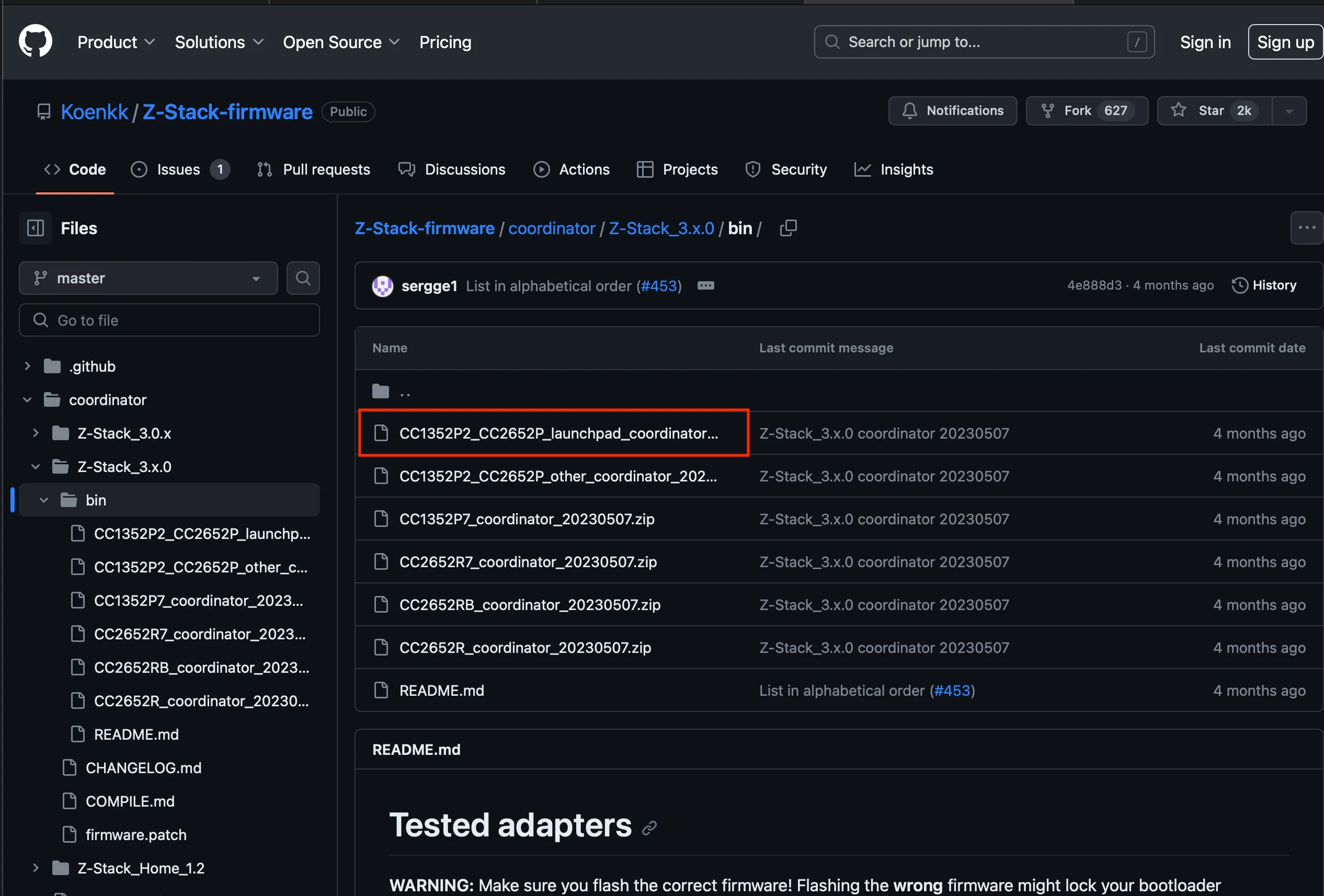Viewport: 1324px width, 896px height.
Task: Select firmware.patch in the file tree
Action: (x=135, y=835)
